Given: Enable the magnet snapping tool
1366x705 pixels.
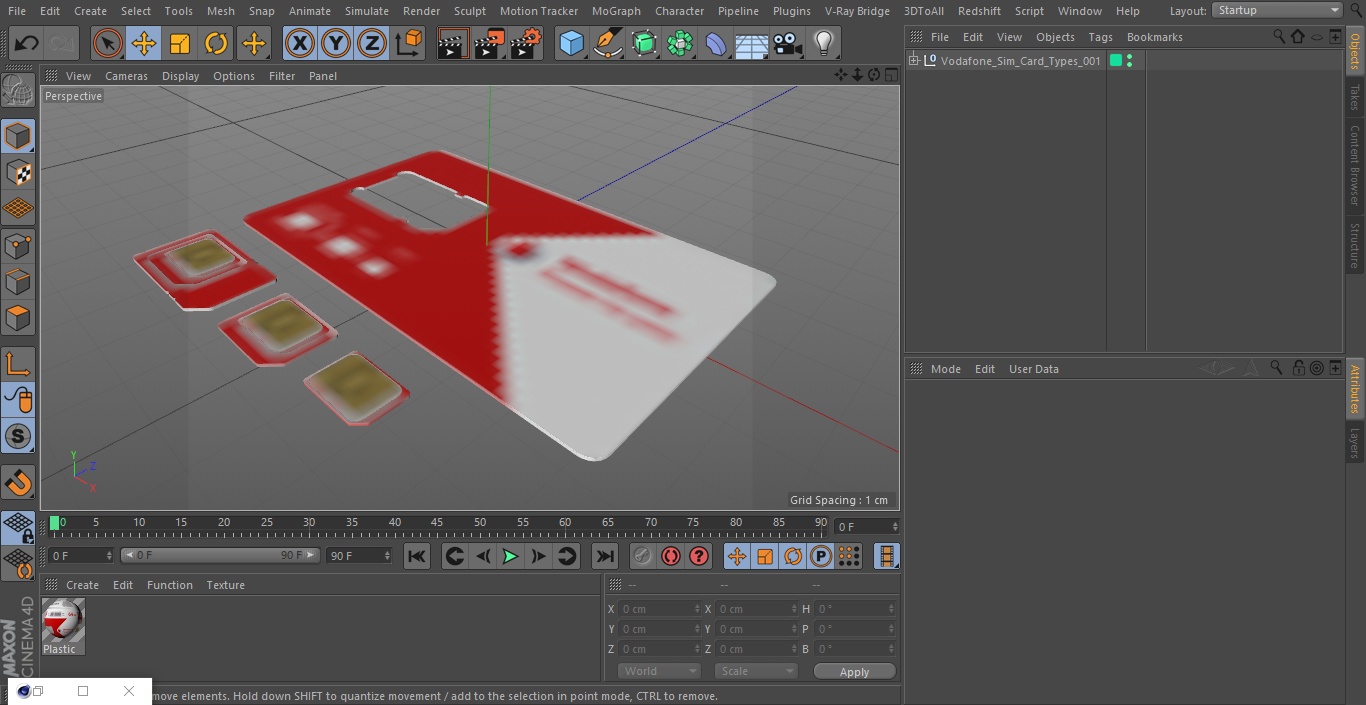Looking at the screenshot, I should click(18, 482).
